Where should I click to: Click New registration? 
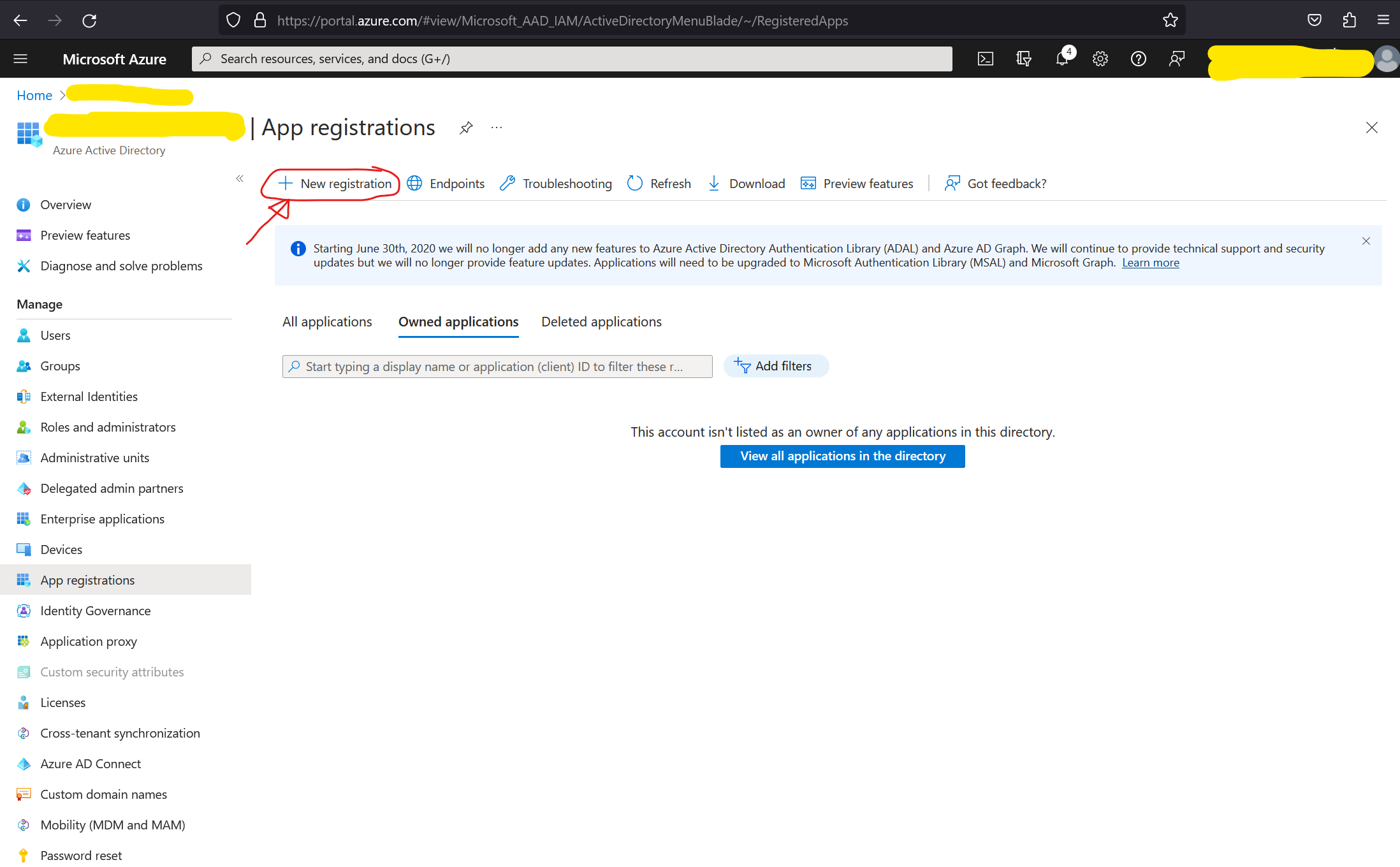coord(335,184)
